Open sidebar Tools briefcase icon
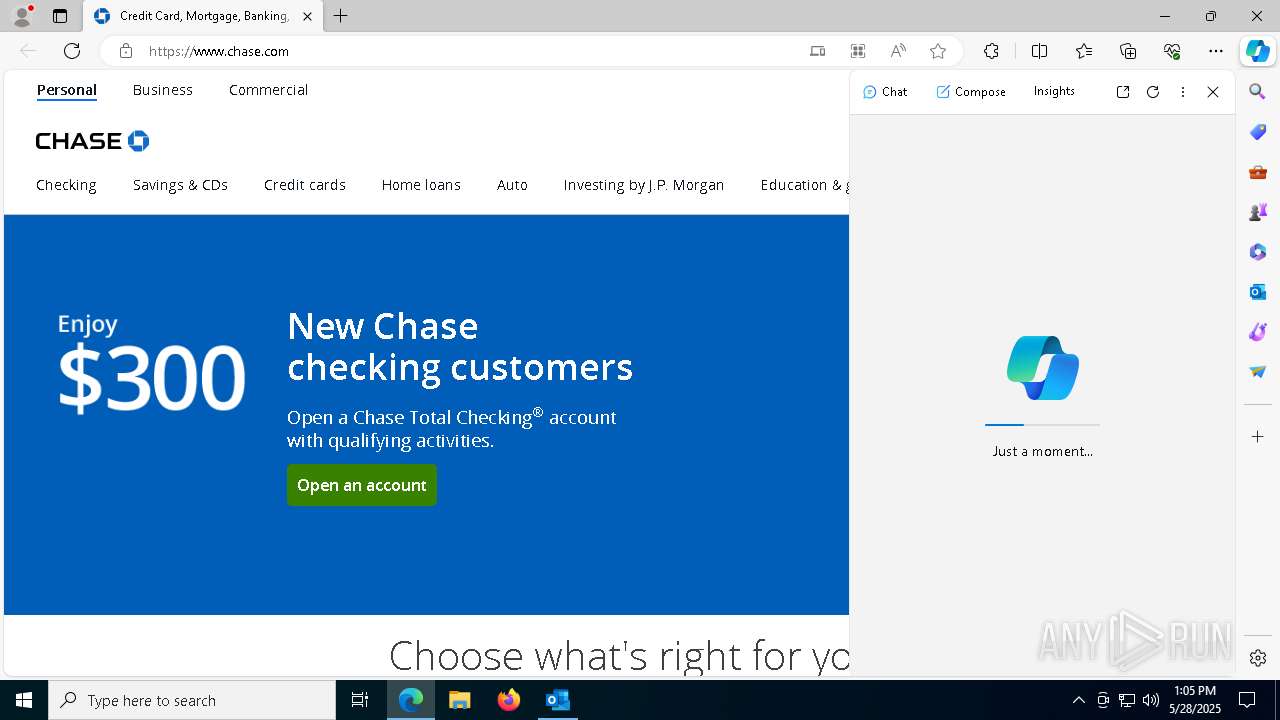Viewport: 1280px width, 720px height. (x=1258, y=172)
